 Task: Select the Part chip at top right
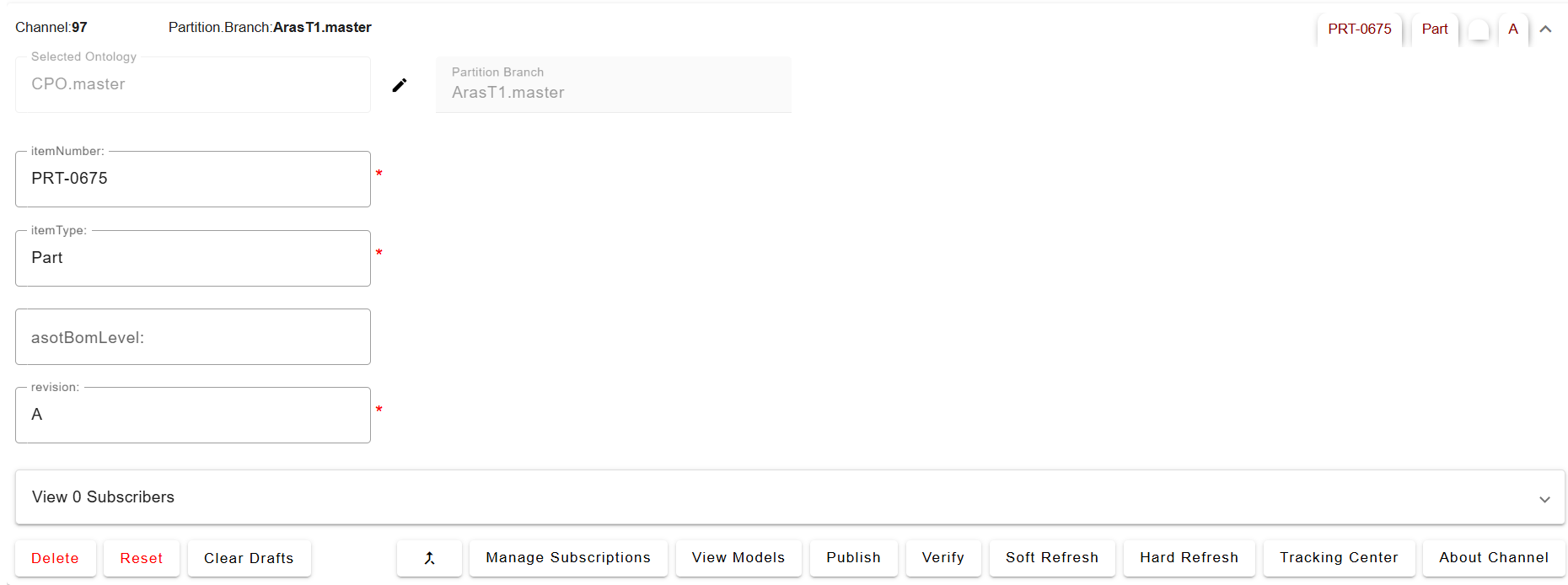tap(1434, 29)
